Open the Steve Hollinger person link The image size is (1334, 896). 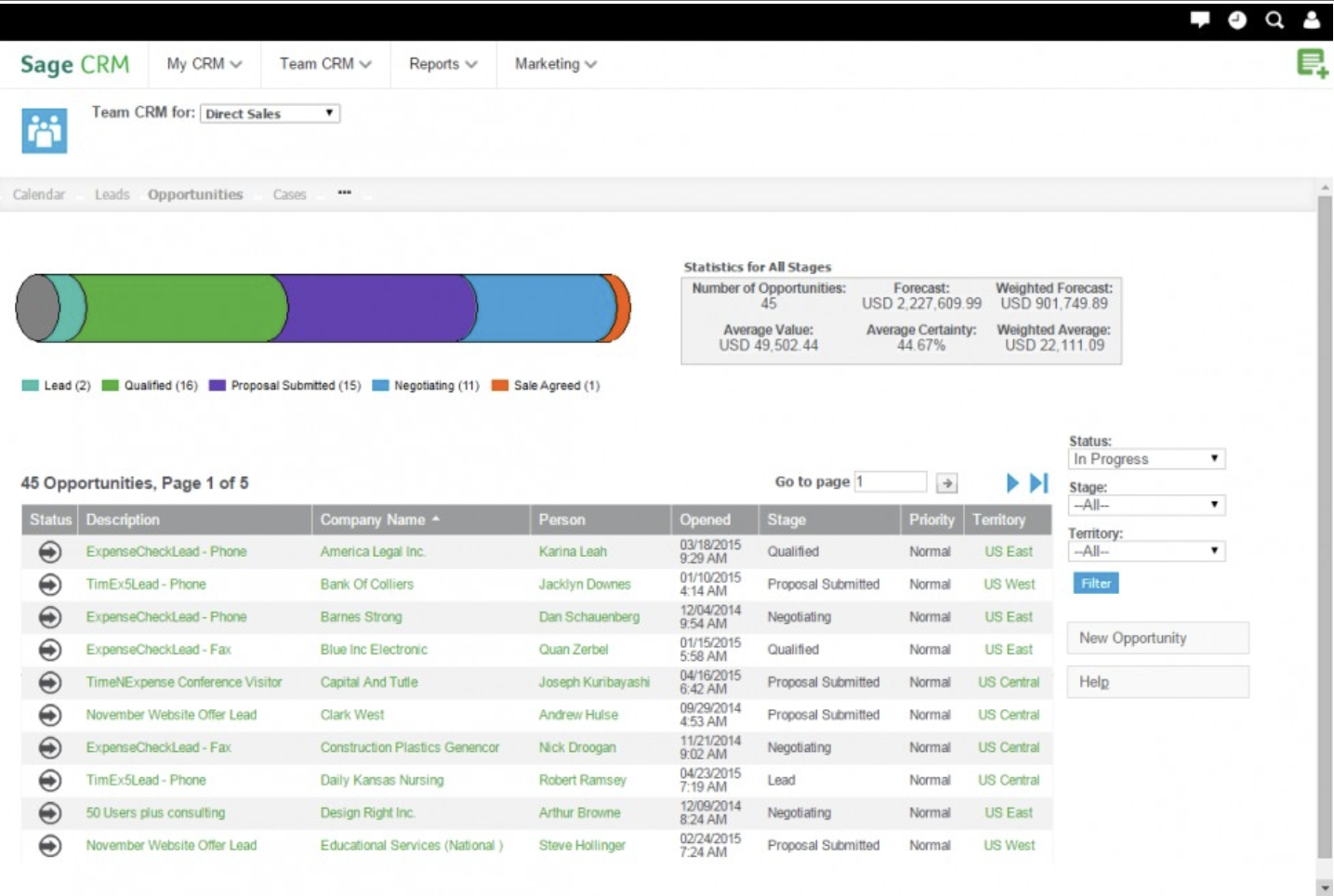point(582,846)
